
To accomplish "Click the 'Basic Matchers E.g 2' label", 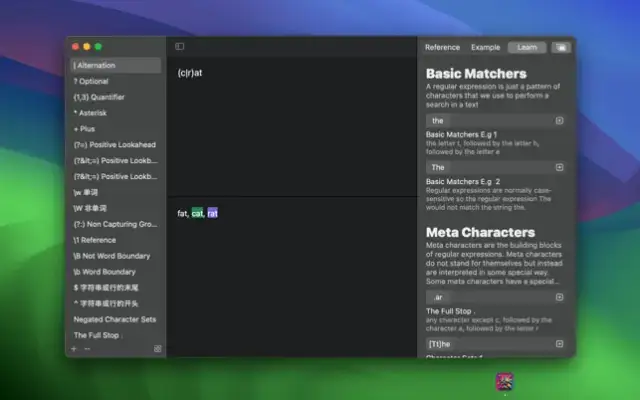I will pyautogui.click(x=463, y=181).
